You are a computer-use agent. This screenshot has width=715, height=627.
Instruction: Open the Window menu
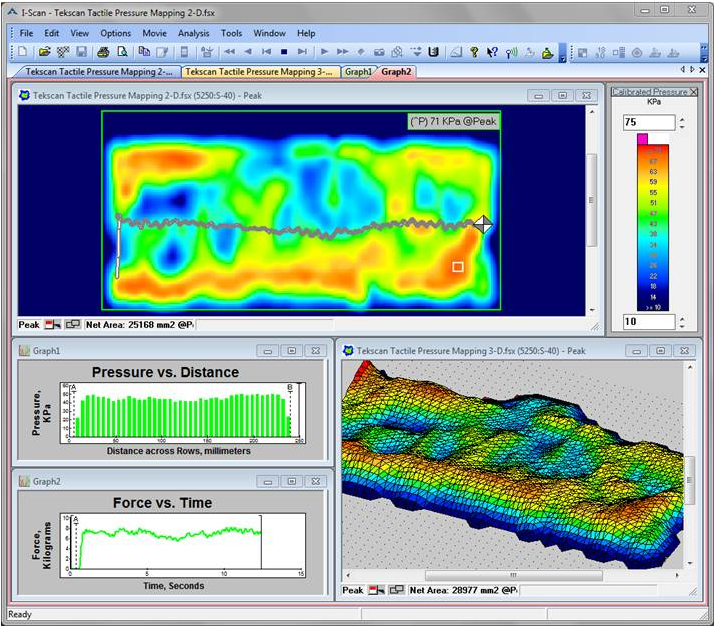click(269, 33)
